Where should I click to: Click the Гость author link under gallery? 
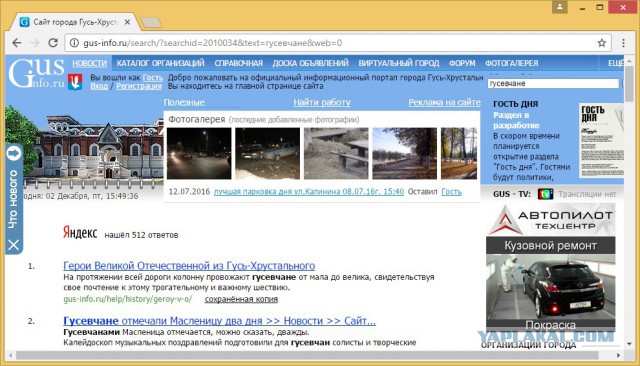click(451, 192)
